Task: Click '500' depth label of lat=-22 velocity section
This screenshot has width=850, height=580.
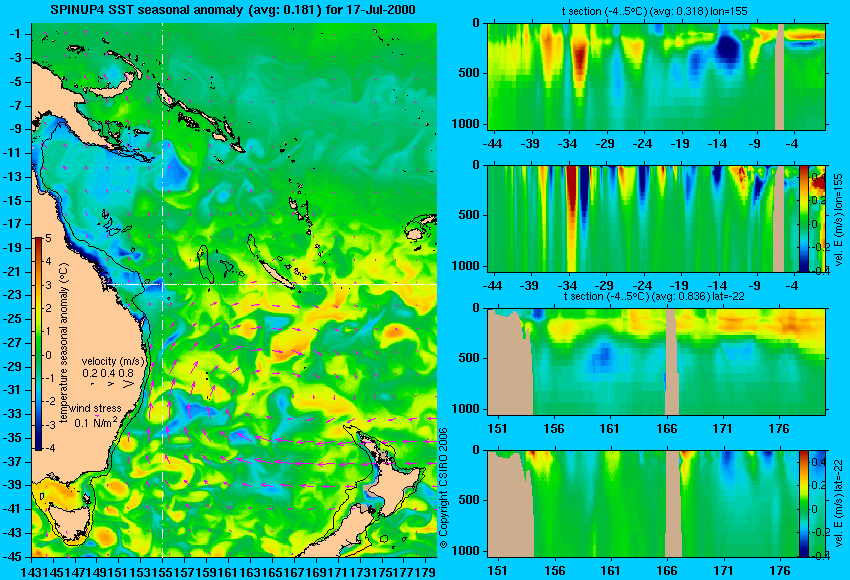Action: (469, 500)
